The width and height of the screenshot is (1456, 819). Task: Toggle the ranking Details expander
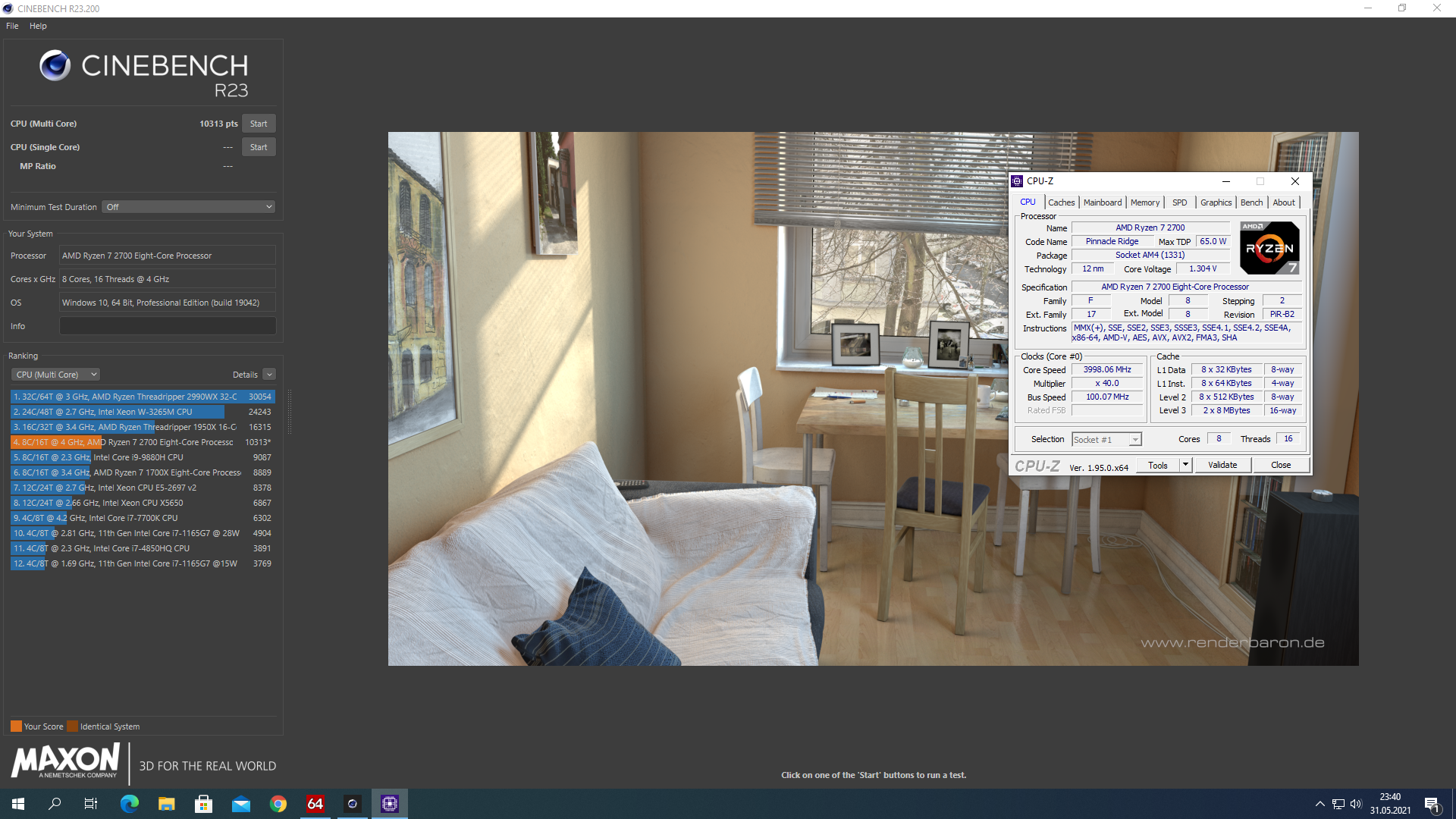[269, 375]
